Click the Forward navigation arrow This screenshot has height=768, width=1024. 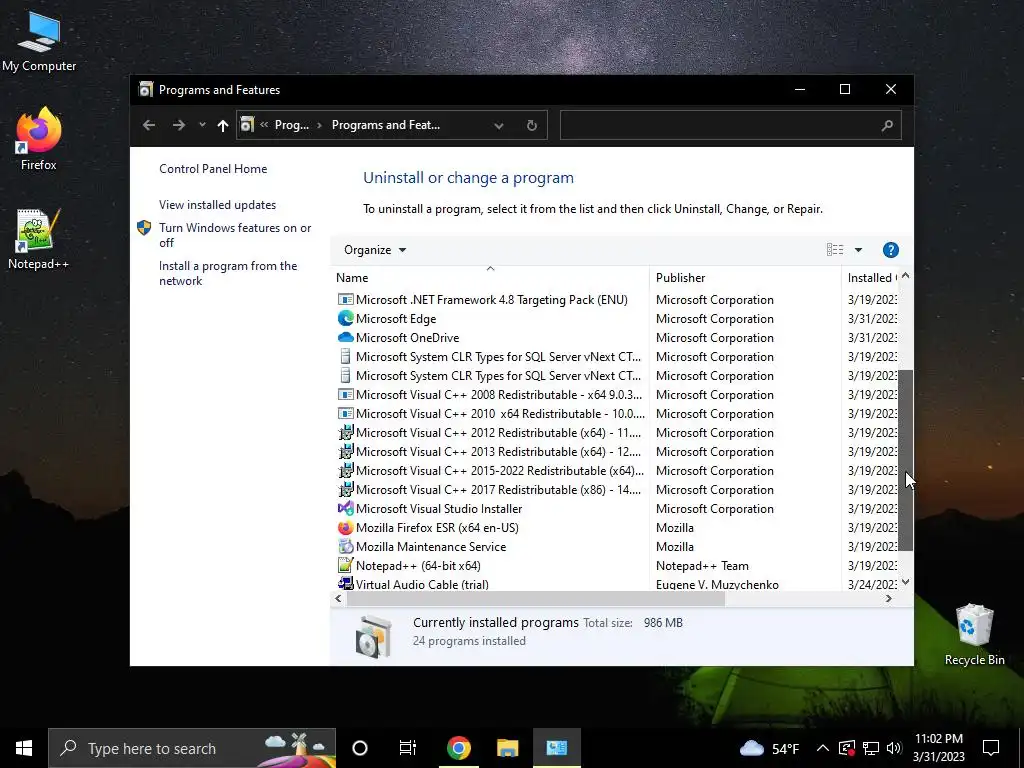[x=178, y=125]
